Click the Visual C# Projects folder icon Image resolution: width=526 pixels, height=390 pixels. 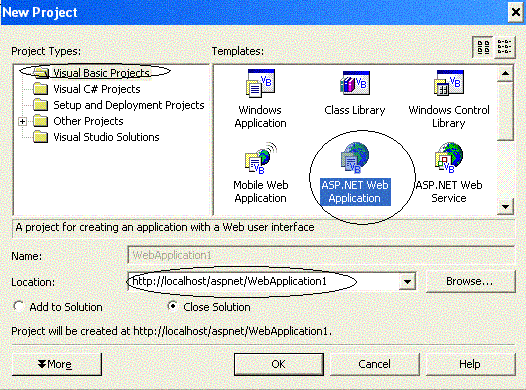point(41,89)
